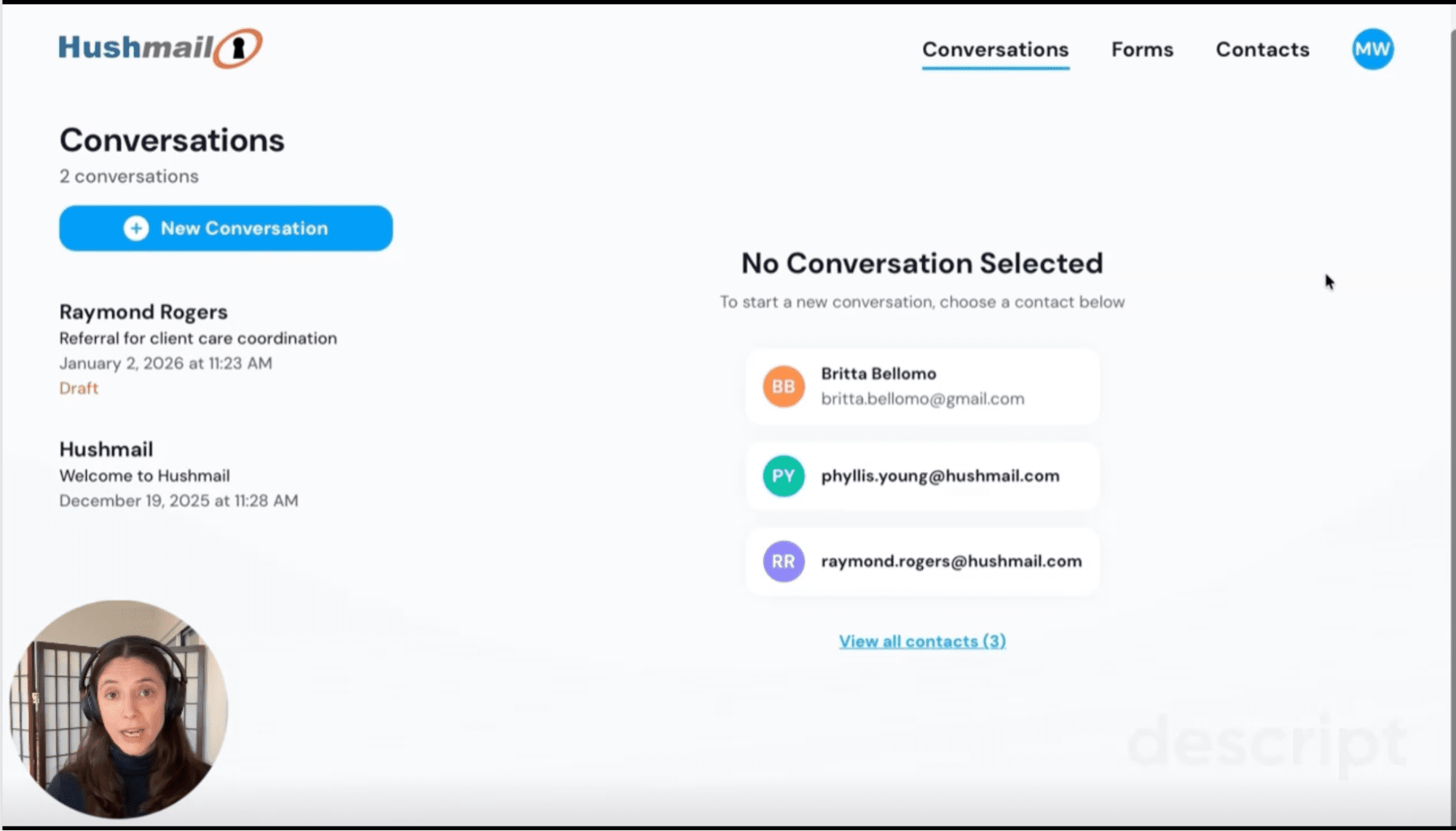Viewport: 1456px width, 831px height.
Task: Open the MW account avatar
Action: (x=1372, y=49)
